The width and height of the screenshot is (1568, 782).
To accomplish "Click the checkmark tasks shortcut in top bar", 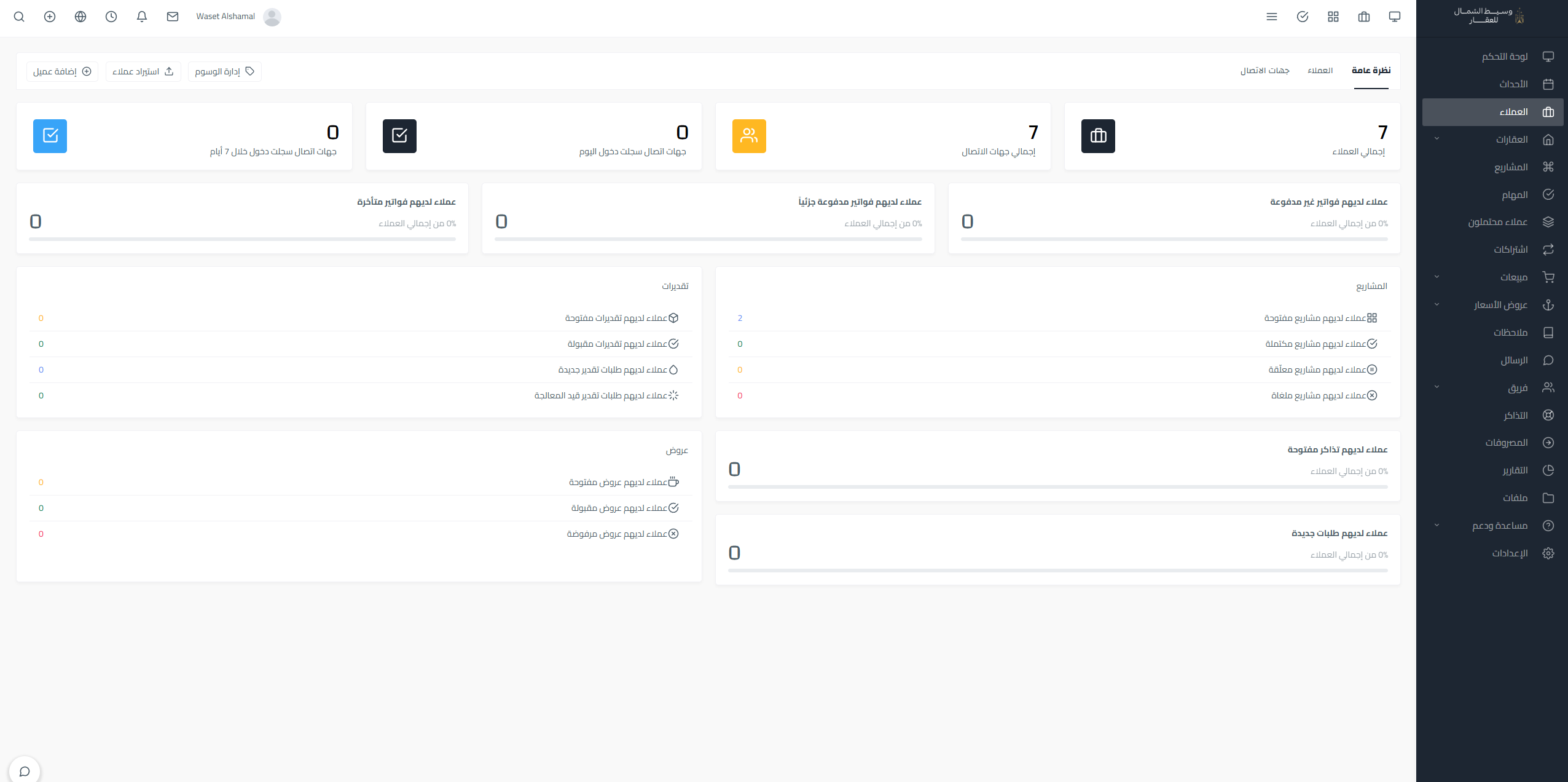I will click(x=1303, y=17).
